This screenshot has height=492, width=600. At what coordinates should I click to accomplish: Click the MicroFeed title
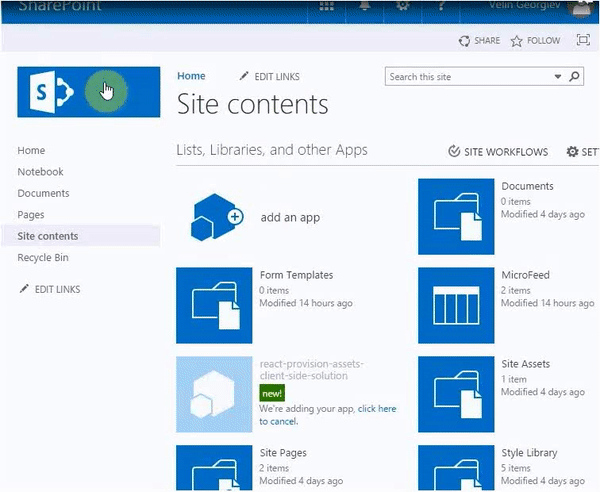pyautogui.click(x=525, y=275)
